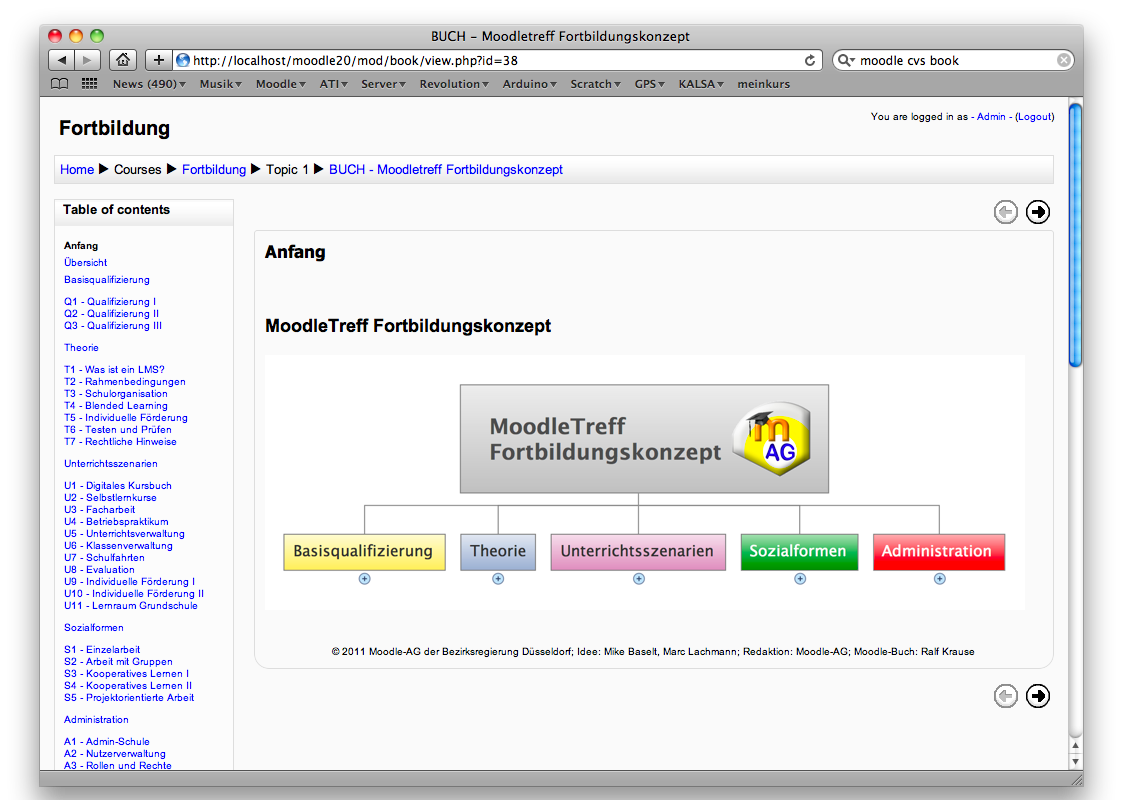Expand plus icon under Unterrichtsszenarien box

click(x=639, y=579)
